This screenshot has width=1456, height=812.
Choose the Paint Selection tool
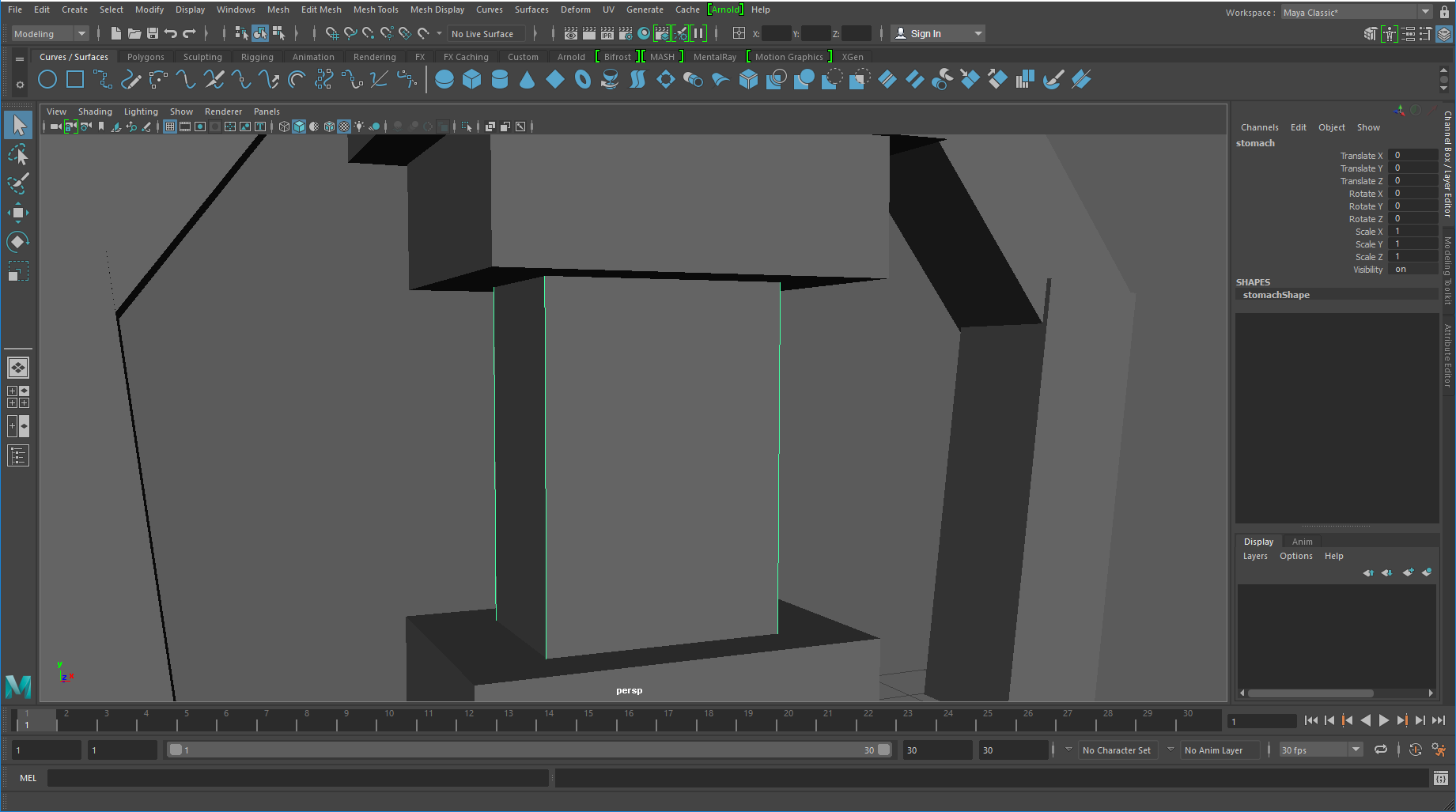(x=17, y=183)
